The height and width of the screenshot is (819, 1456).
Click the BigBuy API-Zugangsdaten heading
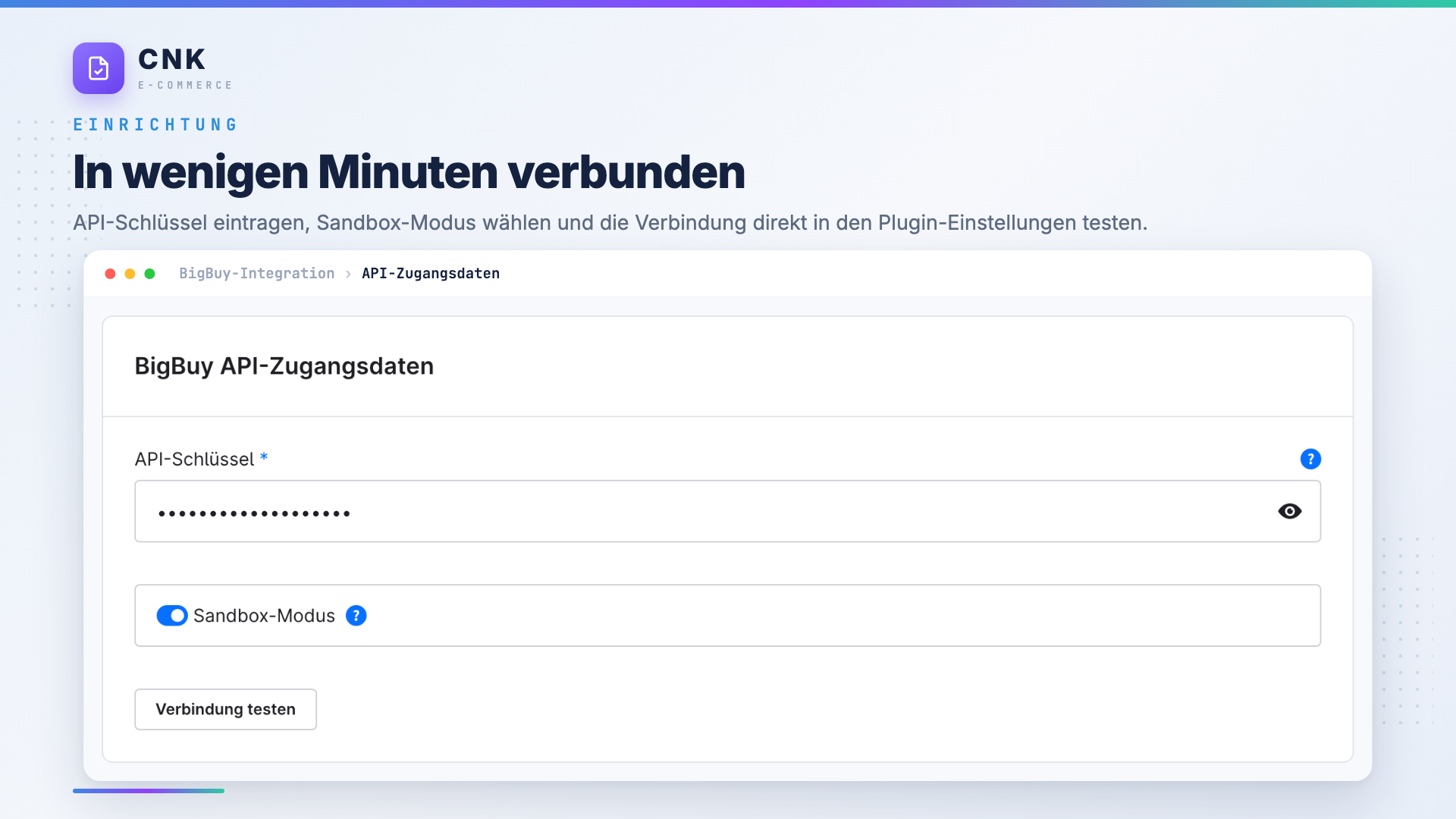pyautogui.click(x=284, y=366)
